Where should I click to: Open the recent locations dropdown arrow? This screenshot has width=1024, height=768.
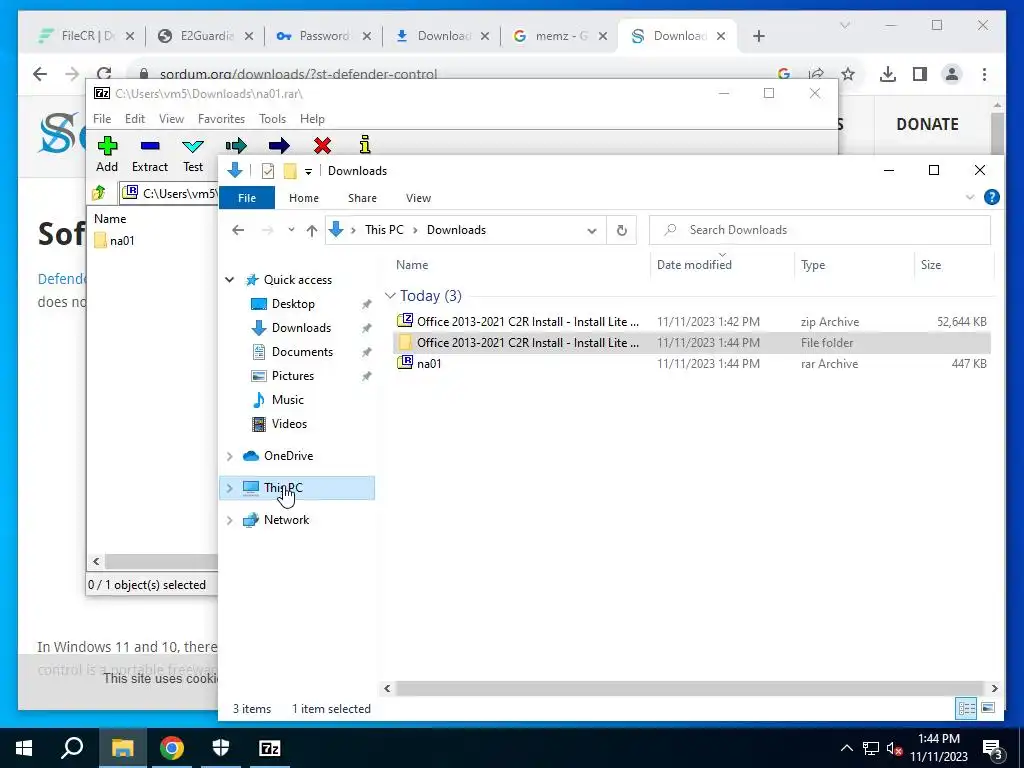pos(291,230)
